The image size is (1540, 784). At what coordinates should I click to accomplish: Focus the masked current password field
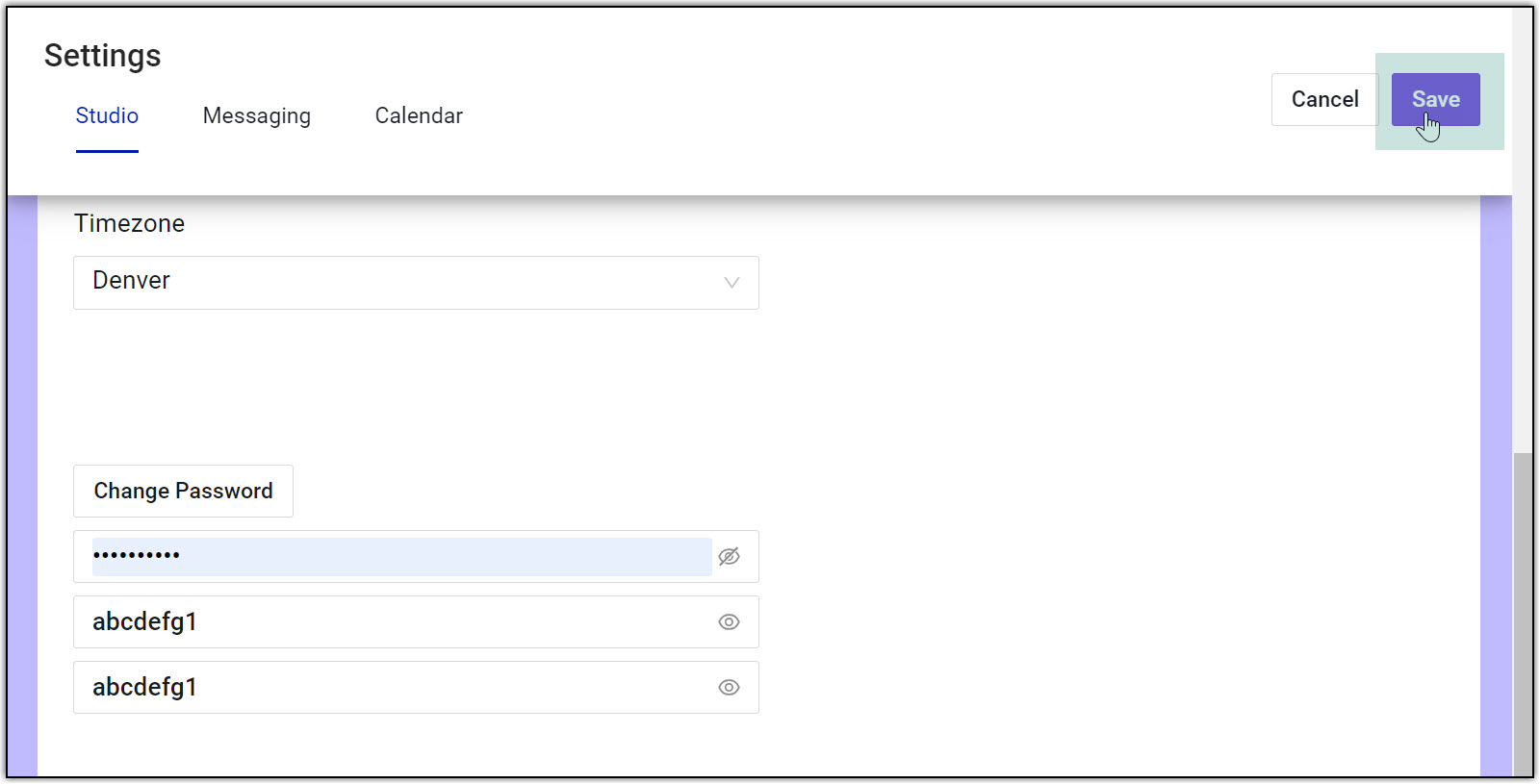tap(400, 557)
